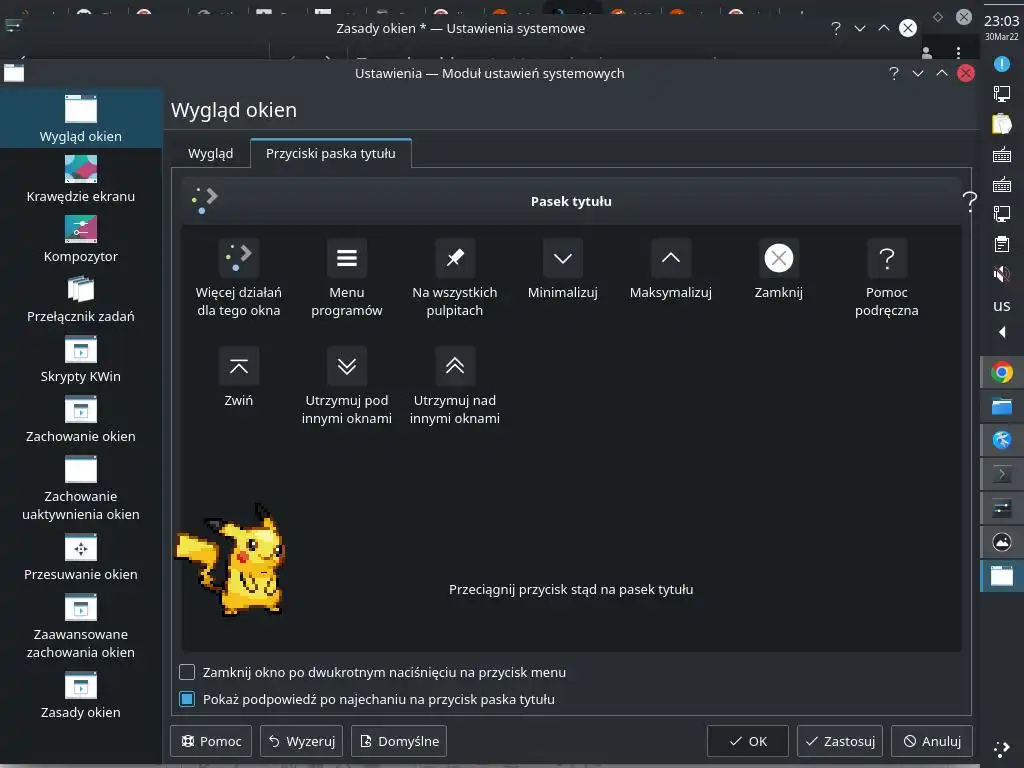Open the Krawędzie ekranu module

80,178
